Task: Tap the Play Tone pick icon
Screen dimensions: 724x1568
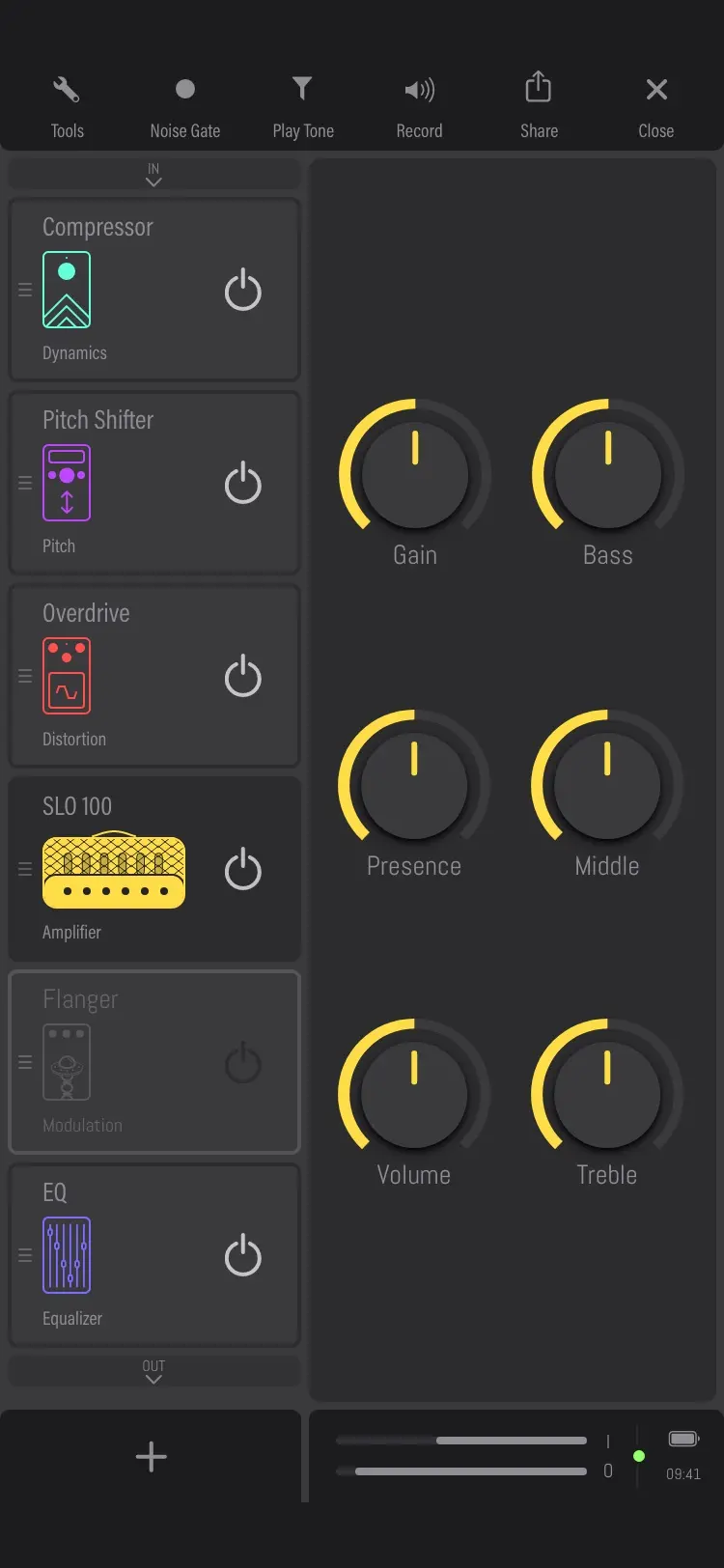Action: click(x=302, y=89)
